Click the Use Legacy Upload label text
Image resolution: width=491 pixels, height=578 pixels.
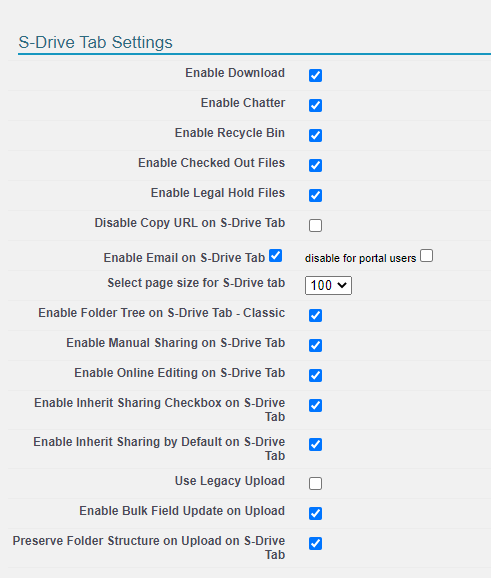pyautogui.click(x=230, y=481)
